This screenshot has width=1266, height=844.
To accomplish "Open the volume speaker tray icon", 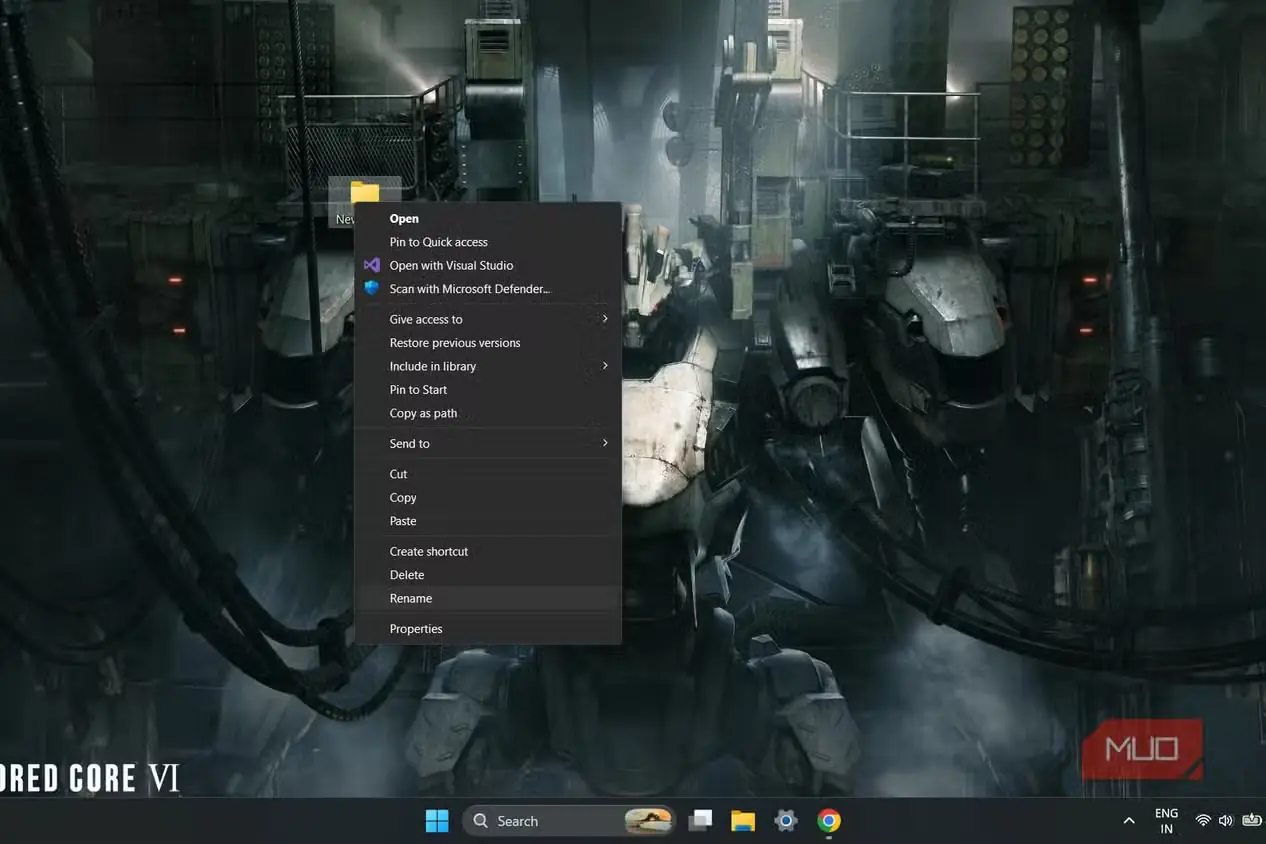I will [1226, 821].
